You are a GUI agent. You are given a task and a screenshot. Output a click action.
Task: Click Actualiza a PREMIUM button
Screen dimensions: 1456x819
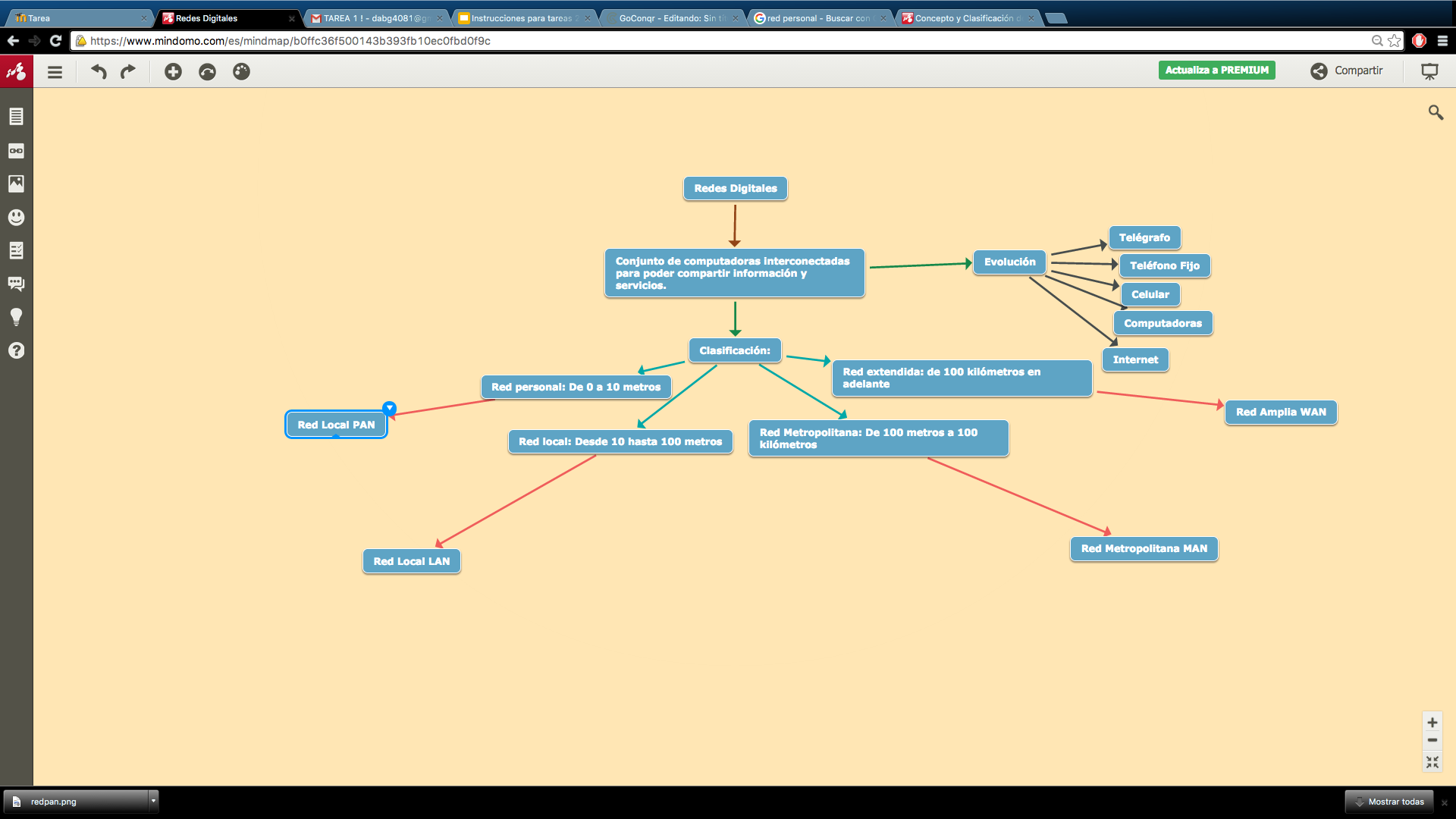[x=1216, y=70]
